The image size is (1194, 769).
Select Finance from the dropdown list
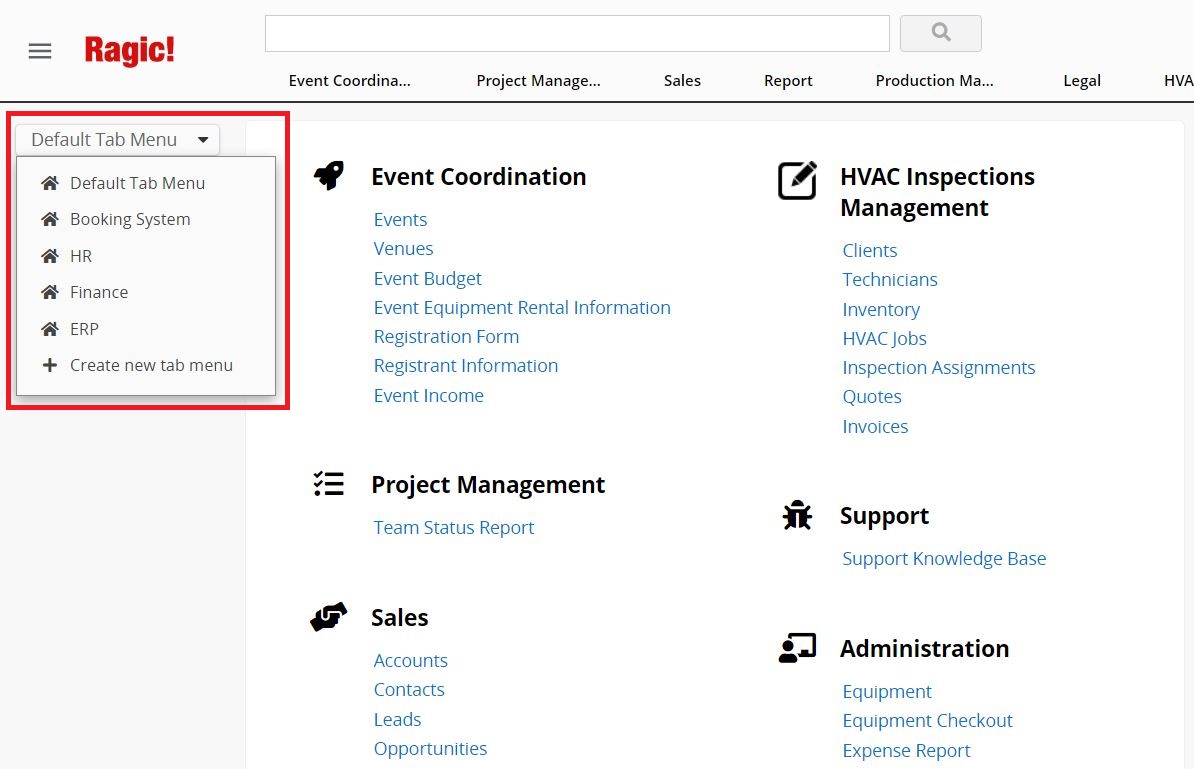click(99, 292)
